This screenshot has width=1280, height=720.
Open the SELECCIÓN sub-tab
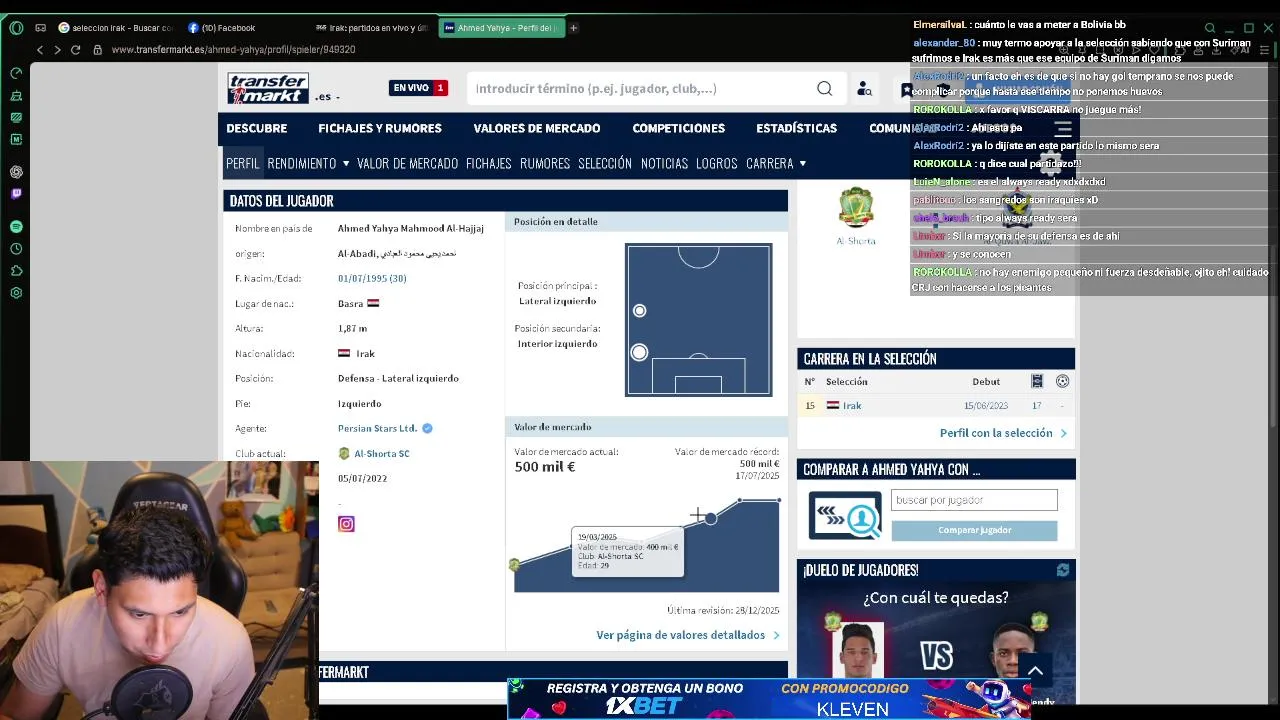(605, 163)
